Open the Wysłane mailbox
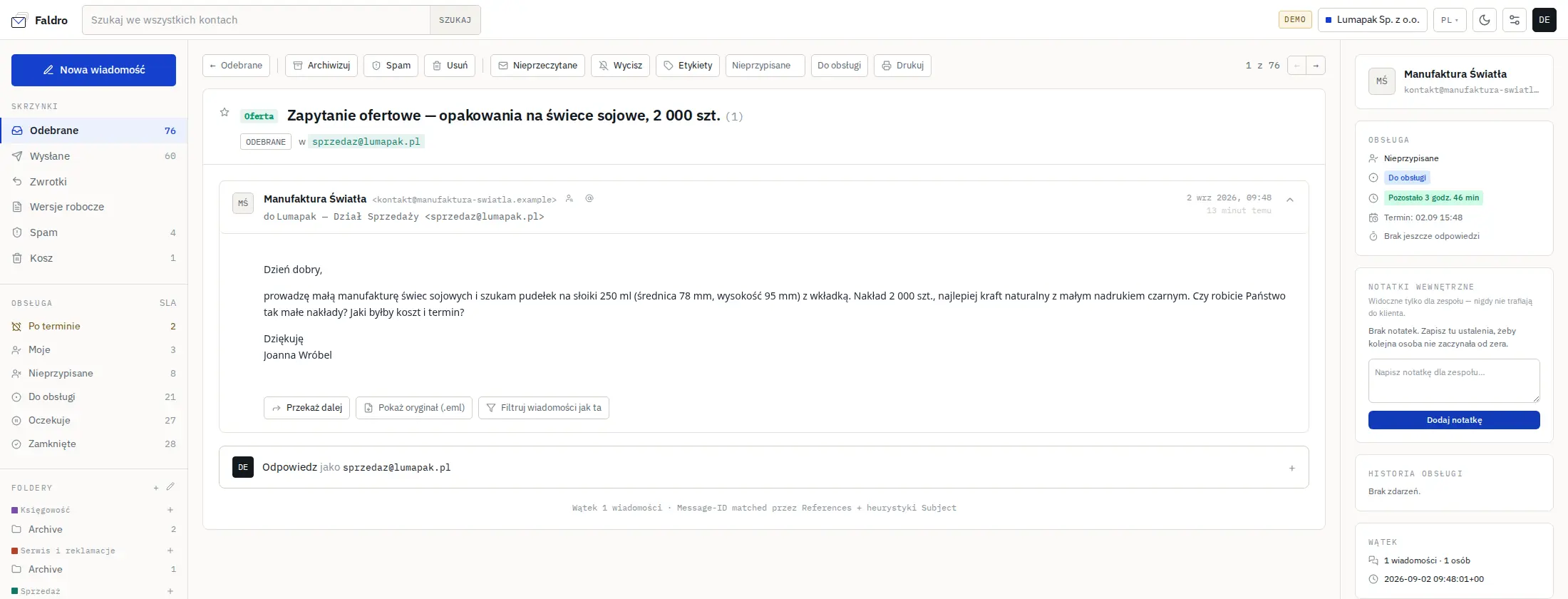Viewport: 1568px width, 599px height. click(x=93, y=156)
